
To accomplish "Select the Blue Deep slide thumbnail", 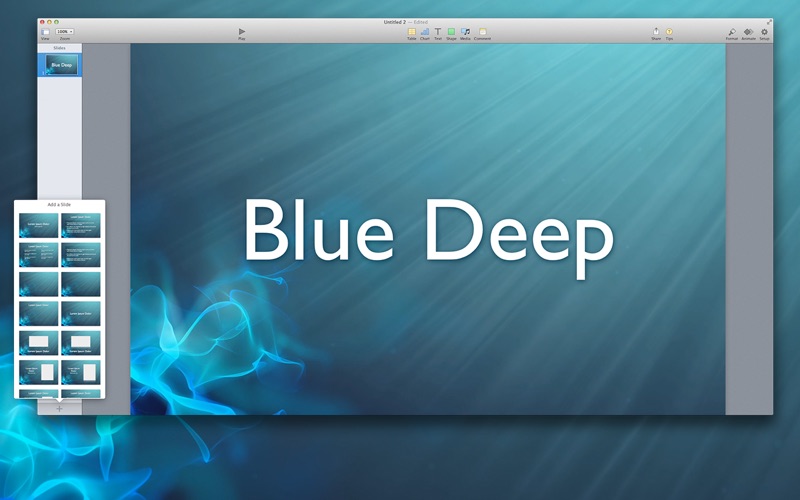I will click(x=62, y=65).
